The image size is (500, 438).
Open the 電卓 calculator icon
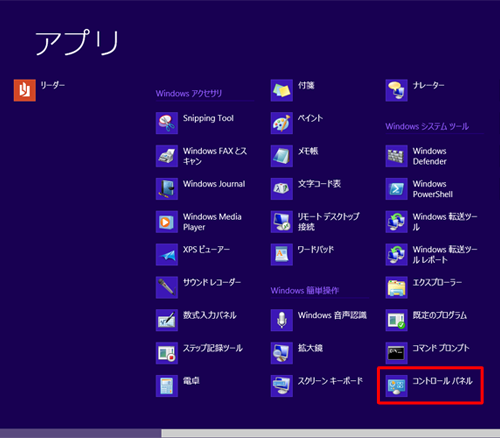tap(167, 386)
